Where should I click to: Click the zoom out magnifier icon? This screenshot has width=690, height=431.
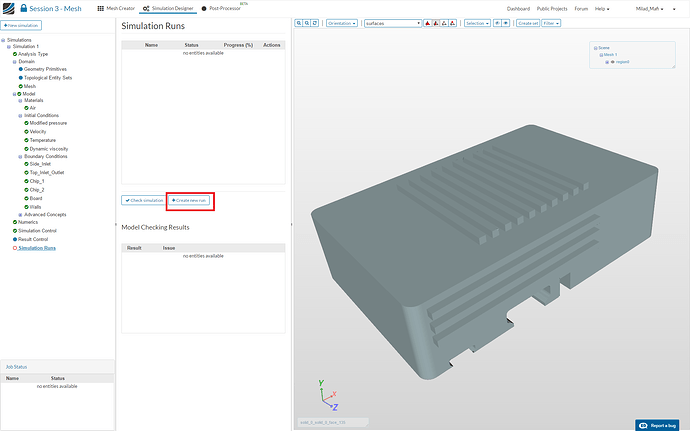coord(307,23)
